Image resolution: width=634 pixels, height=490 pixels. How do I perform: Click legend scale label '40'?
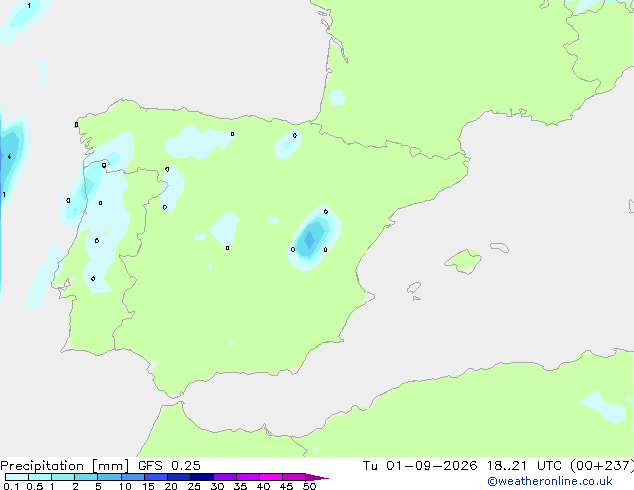coord(263,486)
